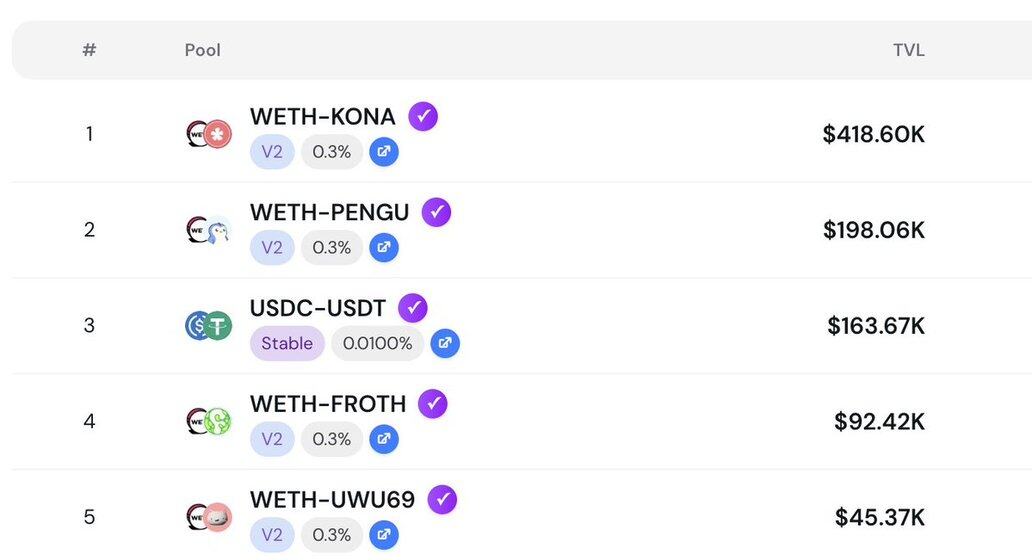This screenshot has height=560, width=1032.
Task: Click the USDC-USDT verified checkmark badge
Action: (x=413, y=308)
